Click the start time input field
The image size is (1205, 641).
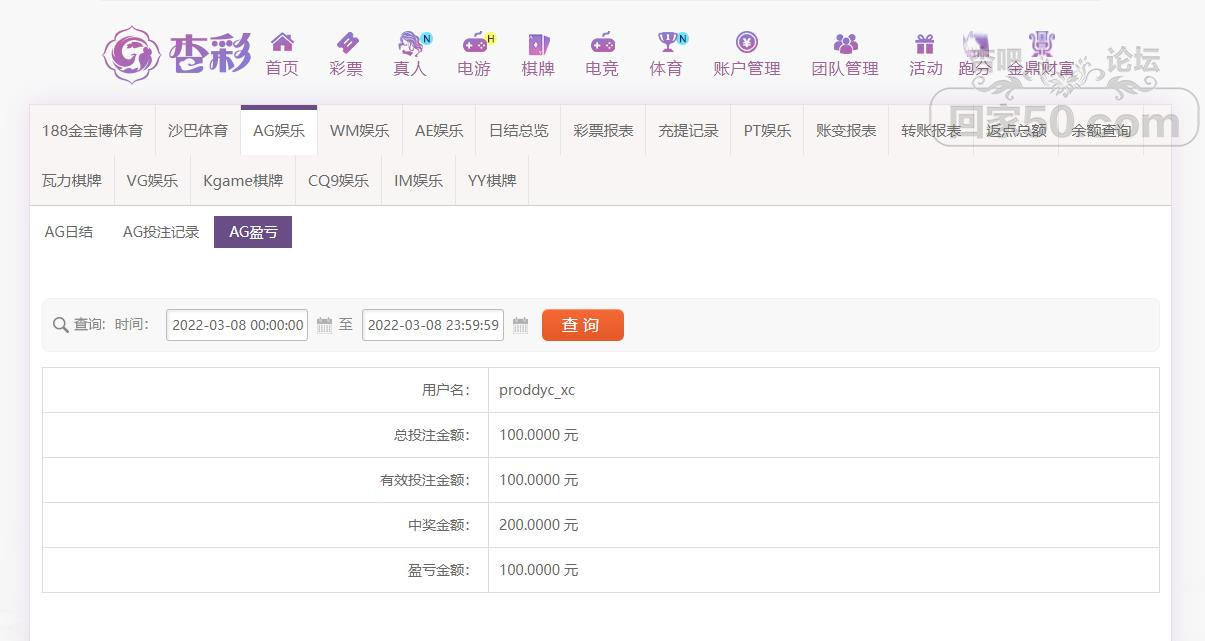click(x=237, y=325)
